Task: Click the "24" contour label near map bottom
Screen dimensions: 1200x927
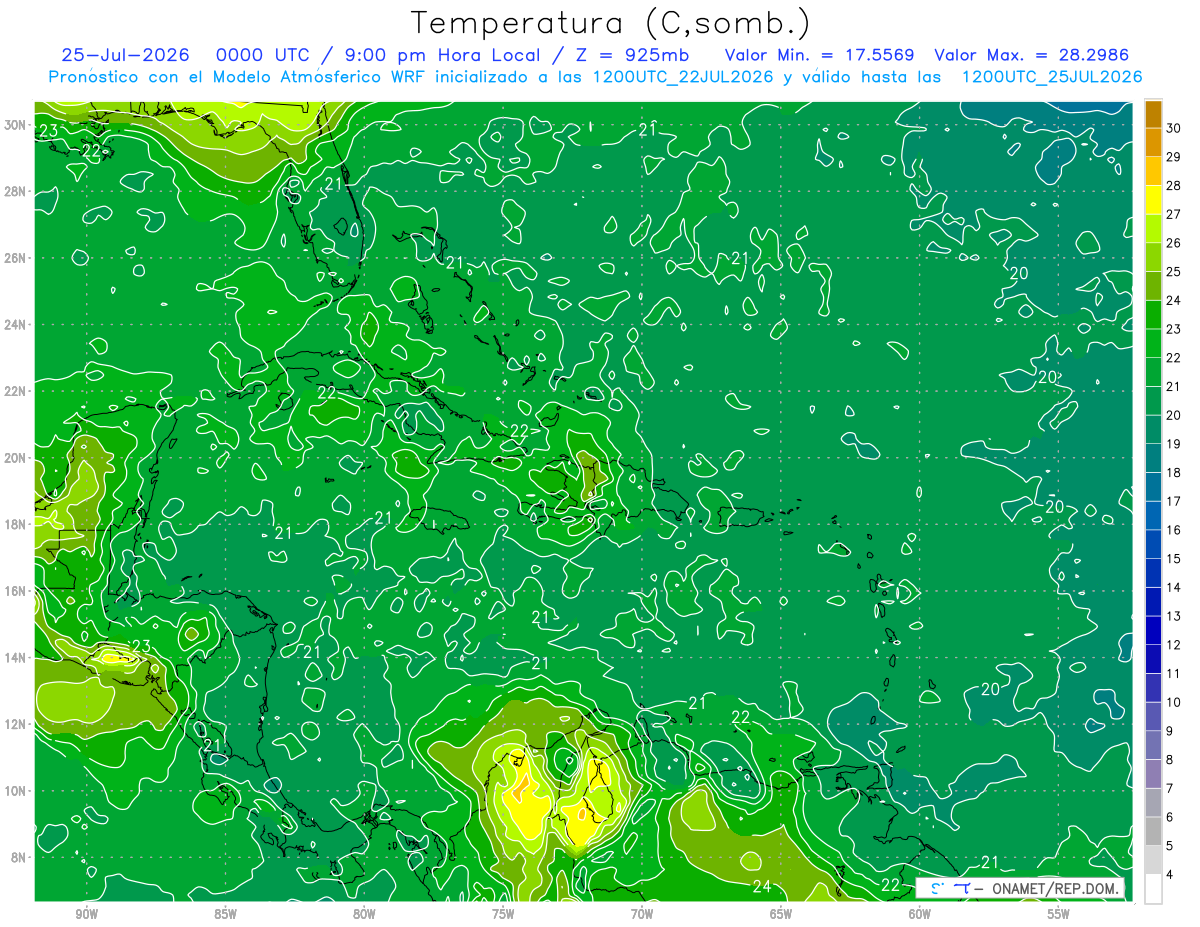Action: [761, 887]
